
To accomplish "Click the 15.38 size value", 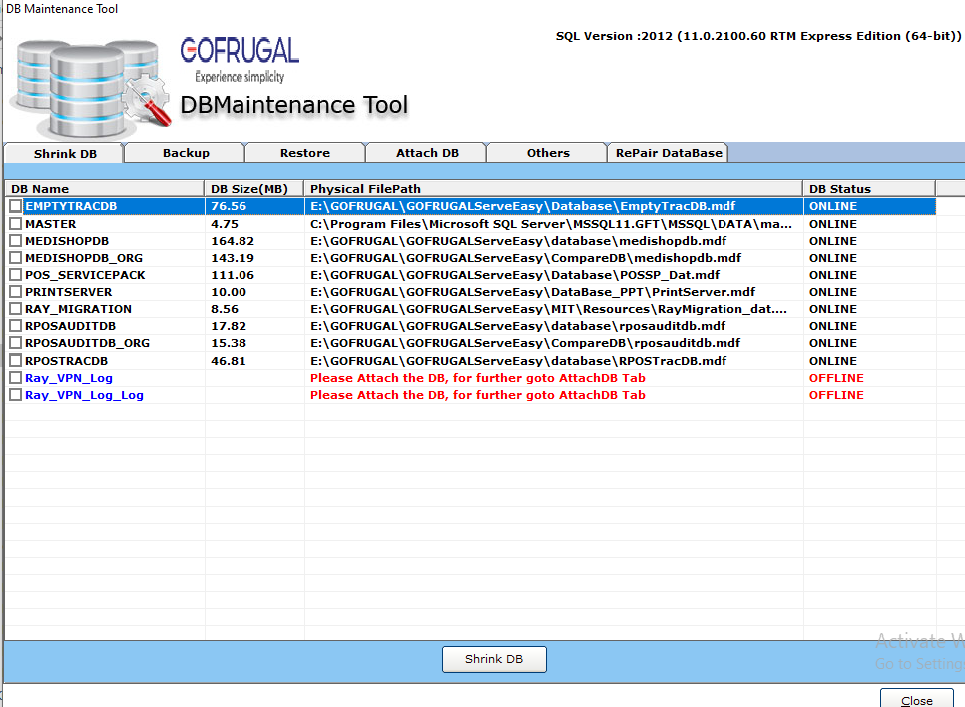I will tap(228, 343).
